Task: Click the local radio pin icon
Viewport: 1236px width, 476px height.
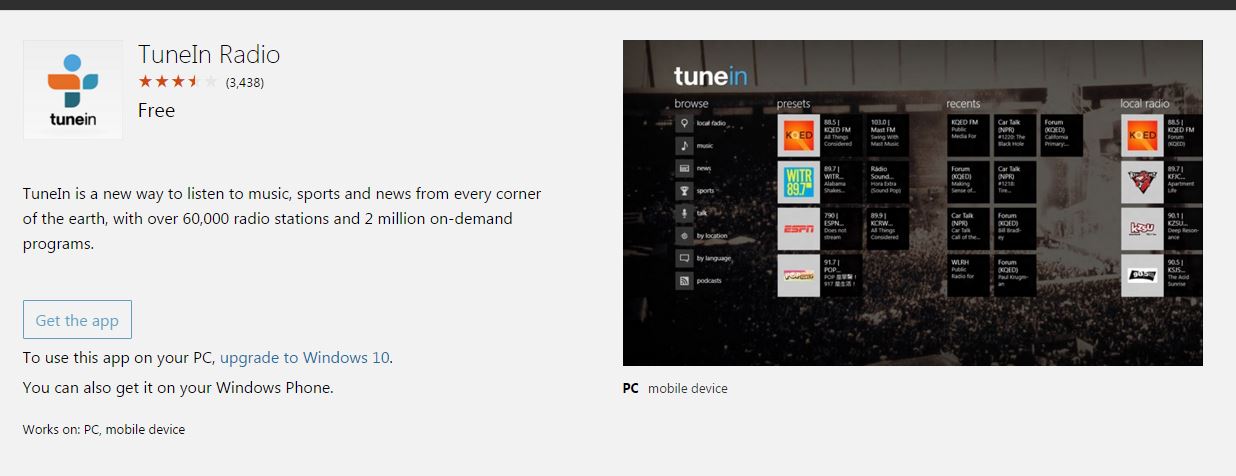Action: pos(684,123)
